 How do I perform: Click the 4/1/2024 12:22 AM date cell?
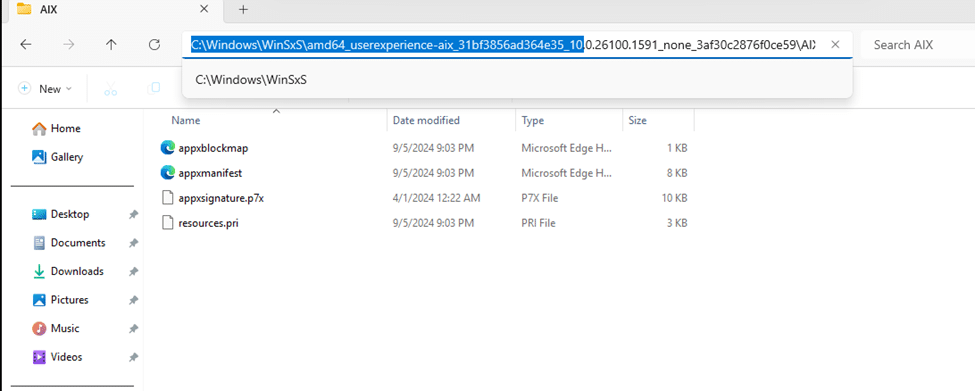[436, 198]
